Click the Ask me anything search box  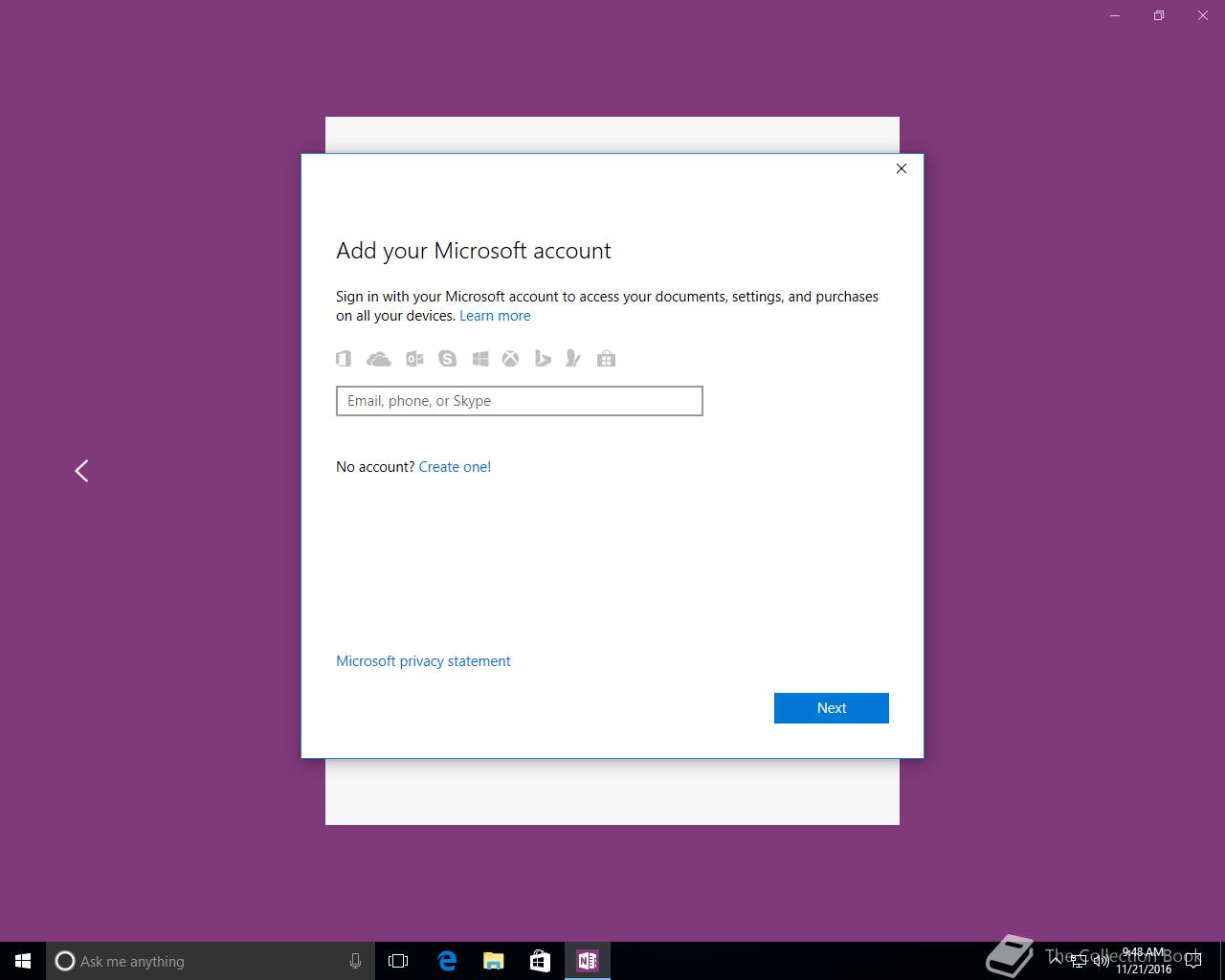pos(210,961)
